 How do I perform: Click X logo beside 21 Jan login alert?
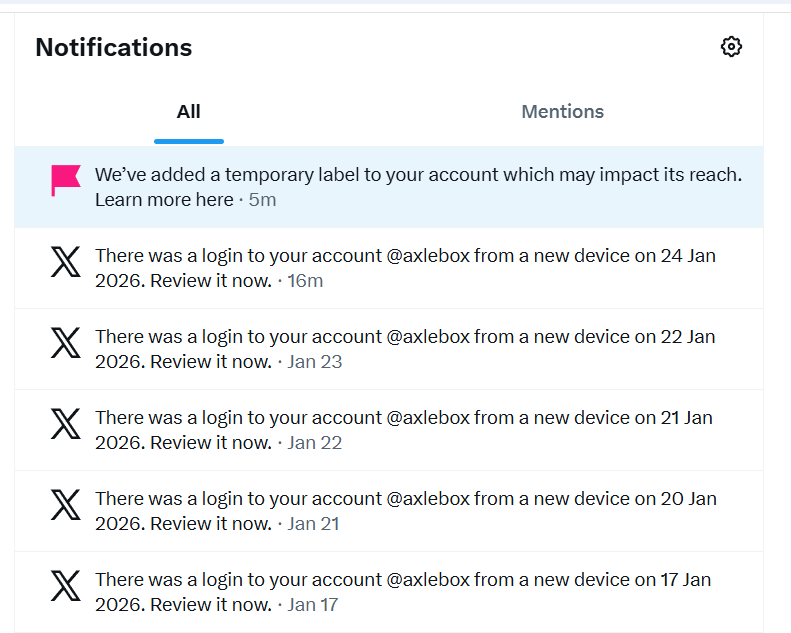[x=66, y=424]
